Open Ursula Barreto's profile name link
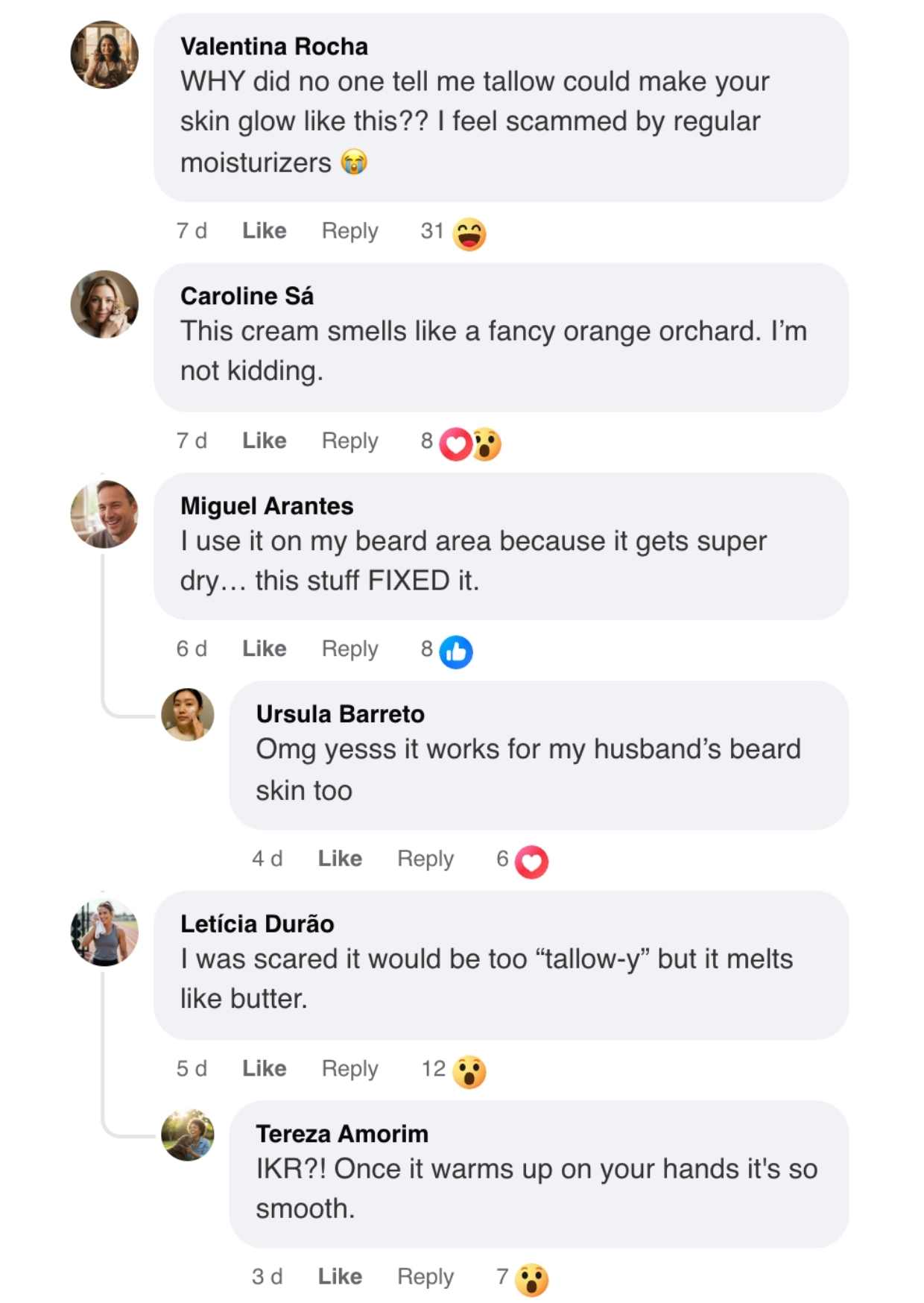Image resolution: width=924 pixels, height=1303 pixels. 340,714
